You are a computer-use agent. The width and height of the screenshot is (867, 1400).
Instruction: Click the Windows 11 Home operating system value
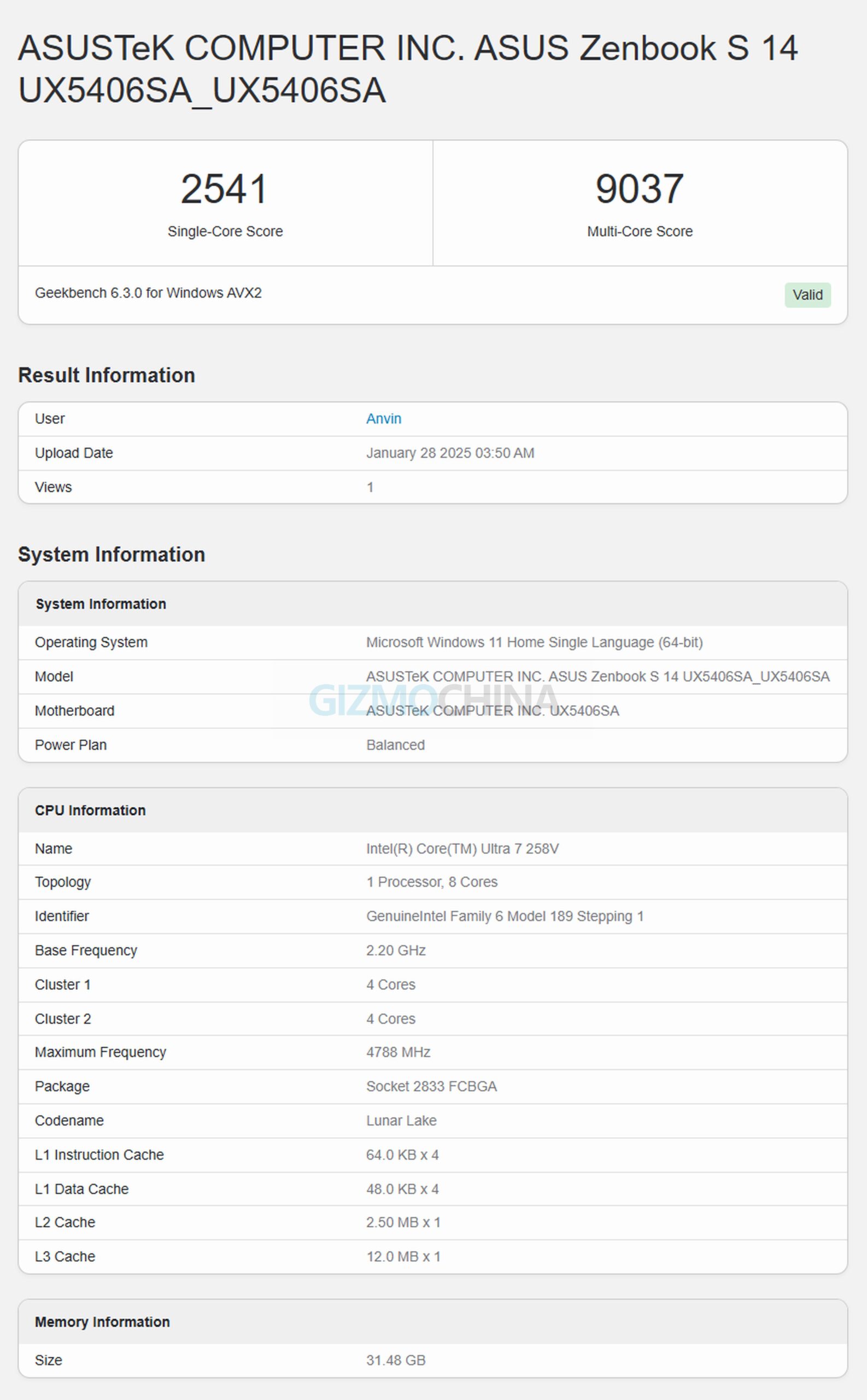pyautogui.click(x=534, y=643)
